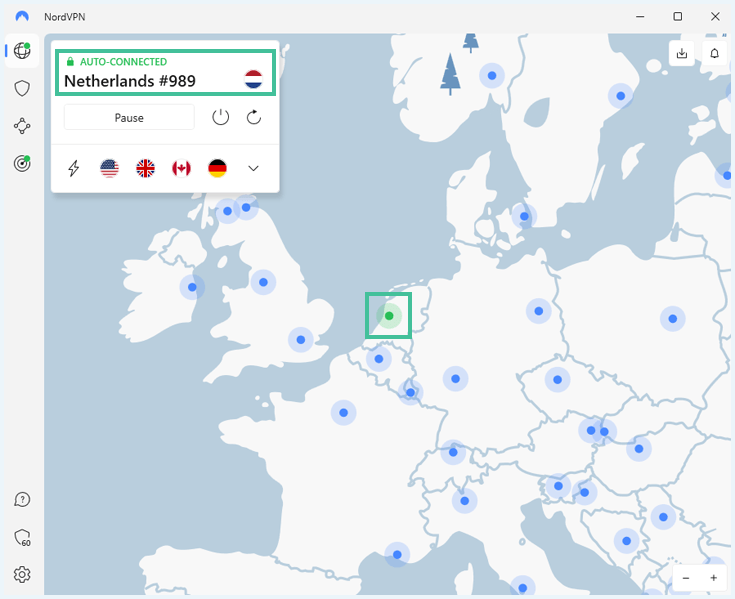Select the Belgium server map pin
The width and height of the screenshot is (735, 599).
point(379,359)
